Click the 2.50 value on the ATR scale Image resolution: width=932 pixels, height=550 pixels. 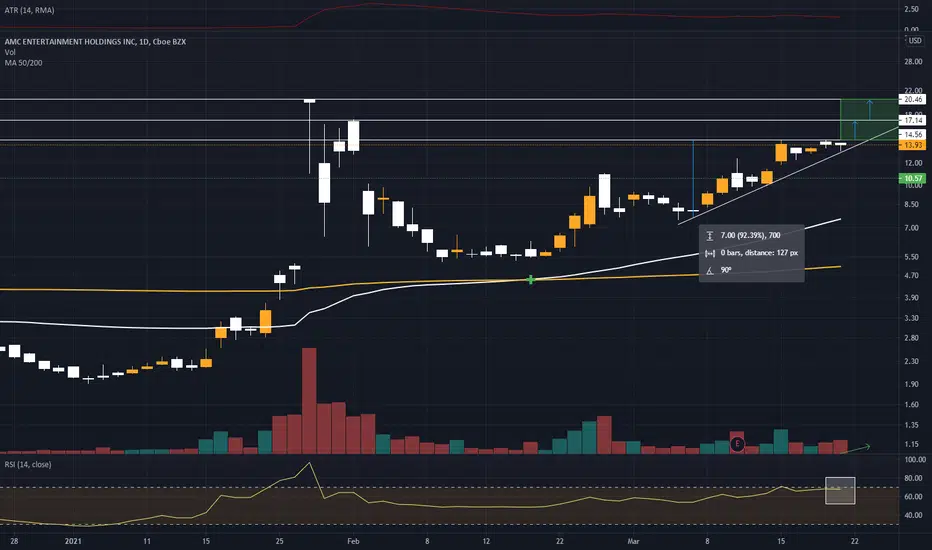click(911, 9)
